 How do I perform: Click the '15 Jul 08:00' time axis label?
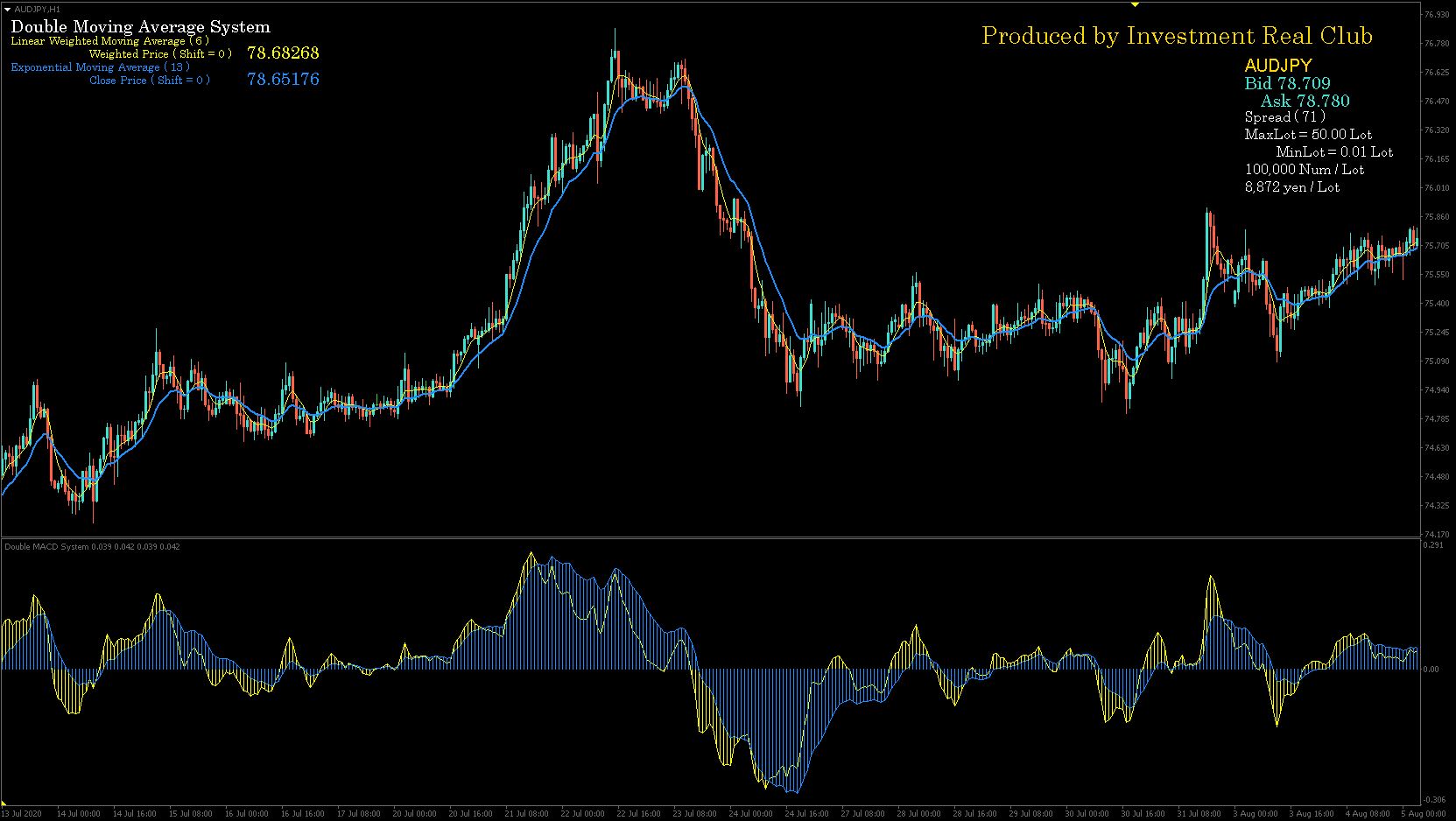[x=190, y=814]
